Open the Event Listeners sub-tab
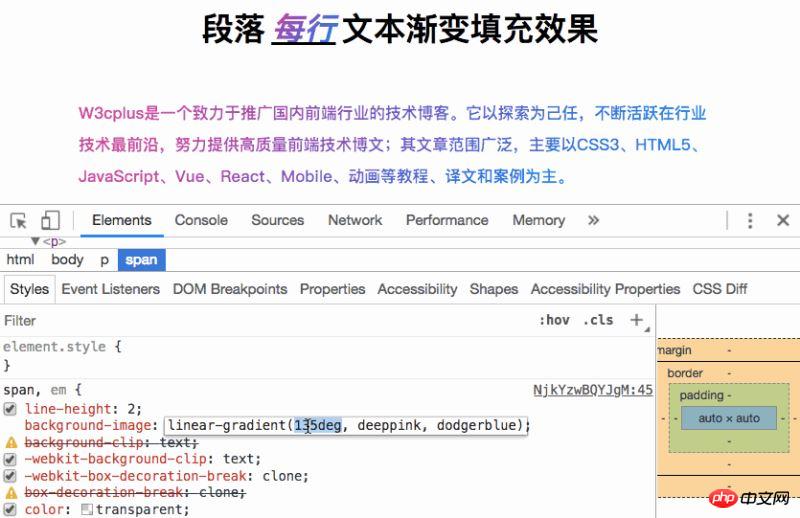Viewport: 800px width, 518px height. (x=110, y=289)
